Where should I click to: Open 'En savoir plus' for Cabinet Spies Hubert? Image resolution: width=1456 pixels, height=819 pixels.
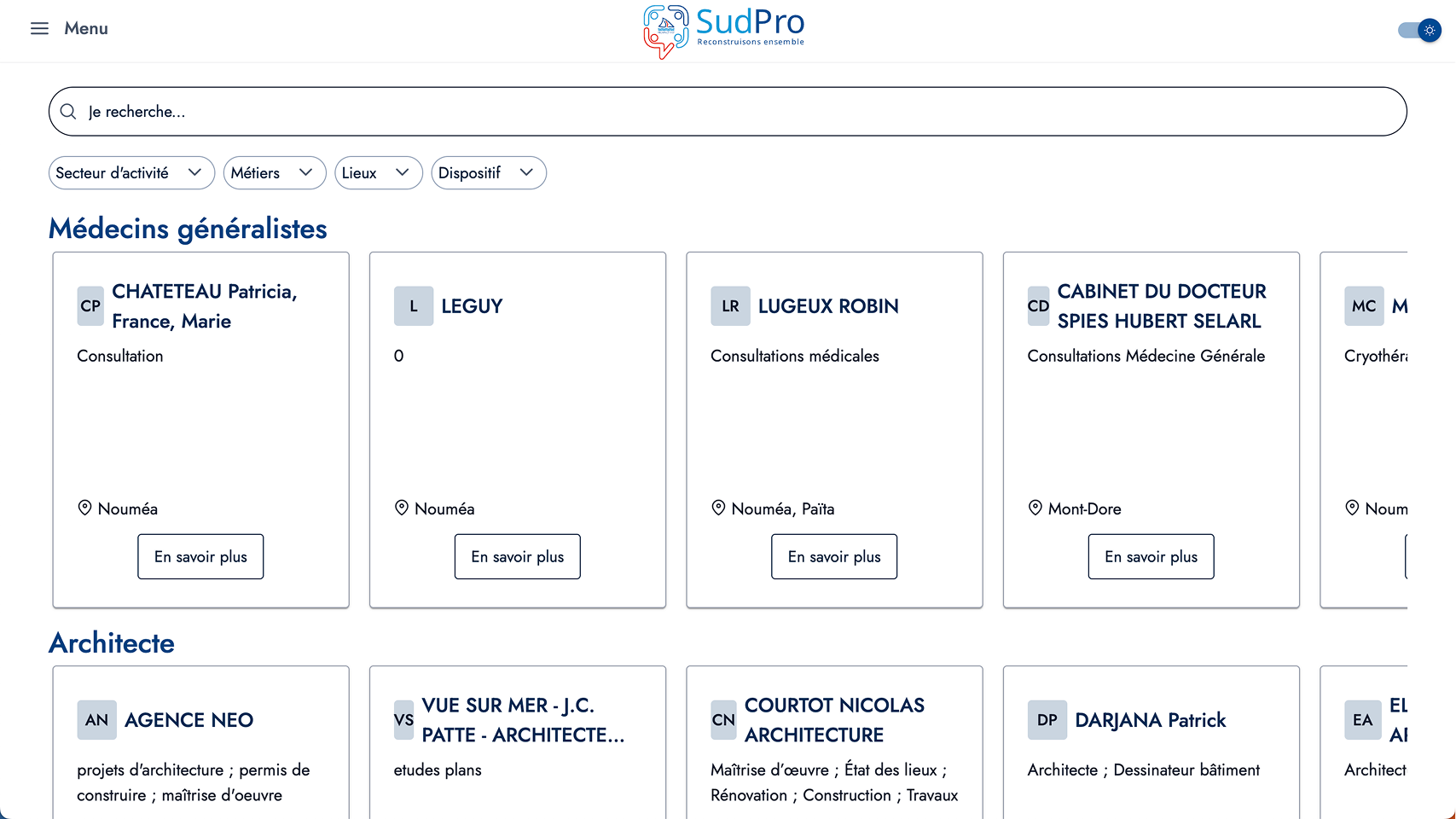pyautogui.click(x=1151, y=557)
